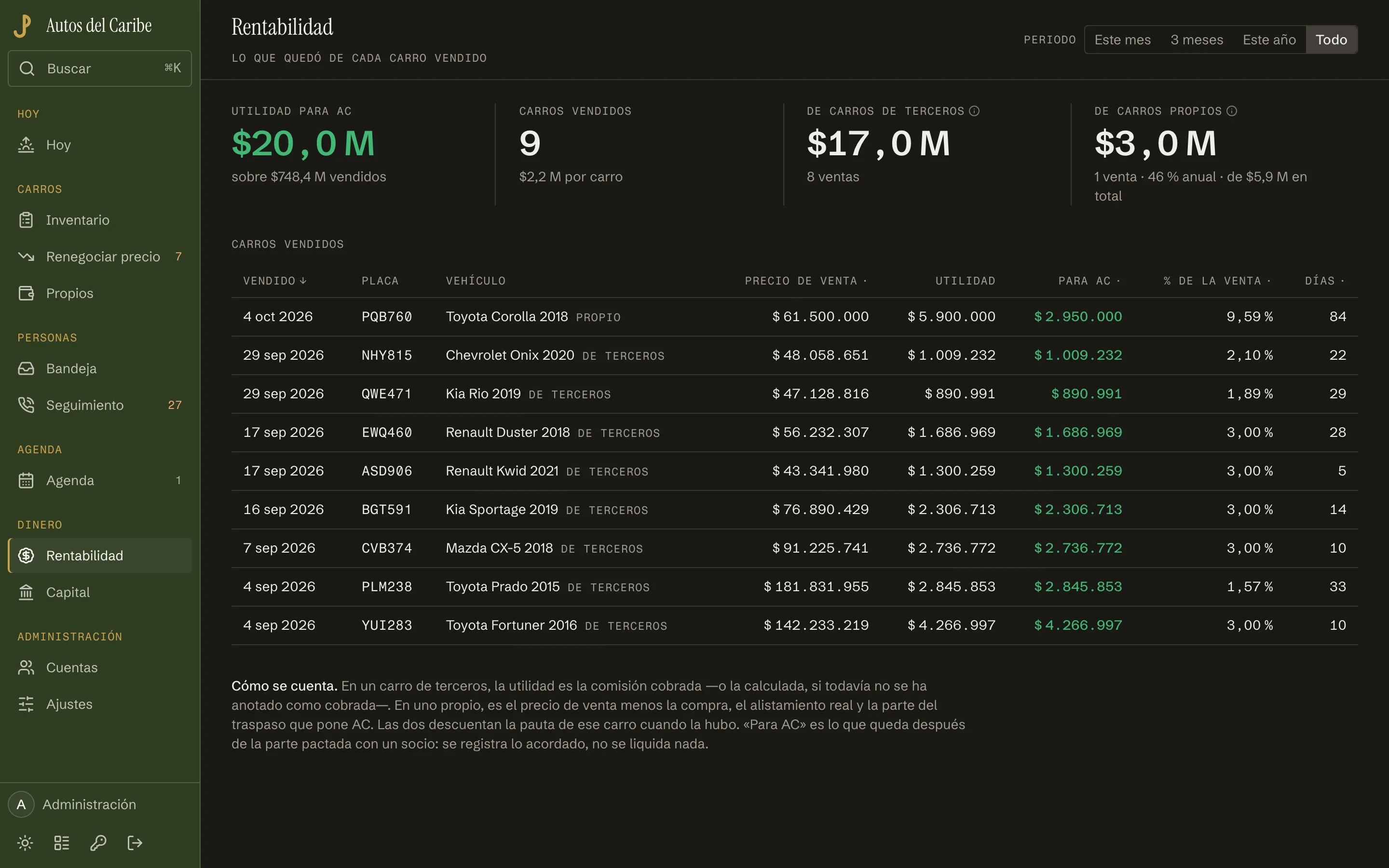Click the search magnifier icon
The height and width of the screenshot is (868, 1389).
(27, 68)
